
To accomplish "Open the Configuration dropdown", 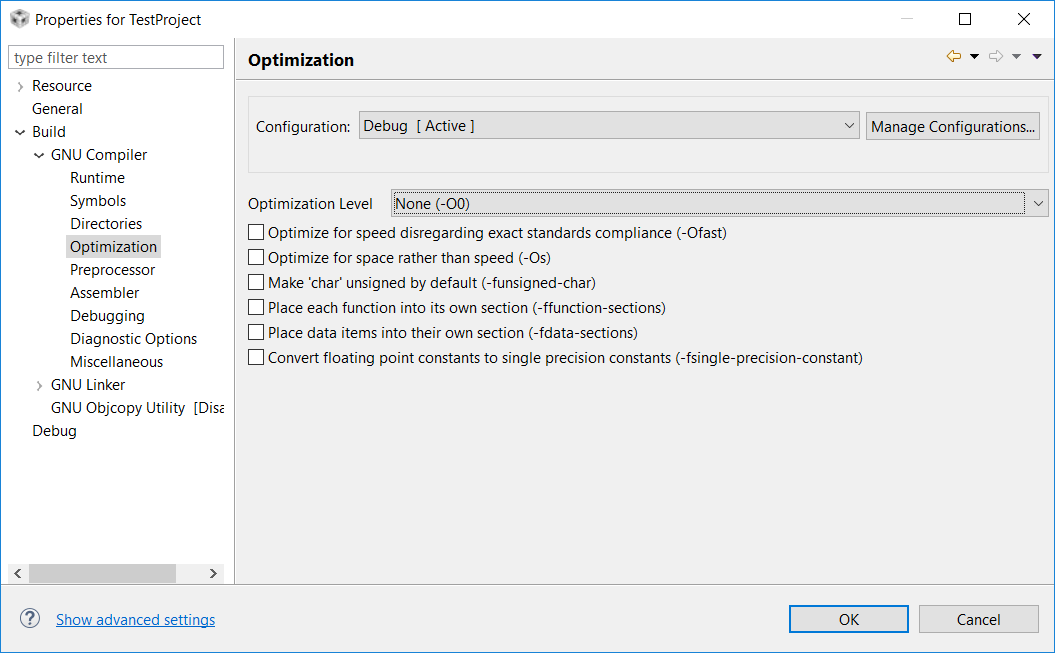I will (x=849, y=125).
